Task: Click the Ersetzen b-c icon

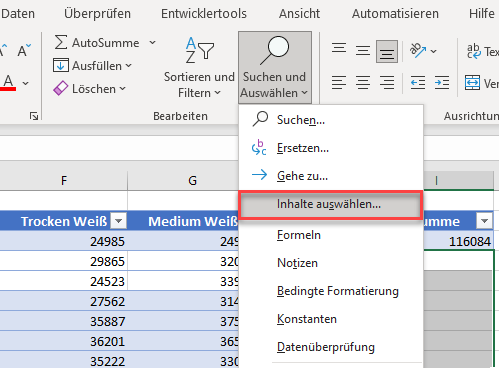Action: point(259,148)
